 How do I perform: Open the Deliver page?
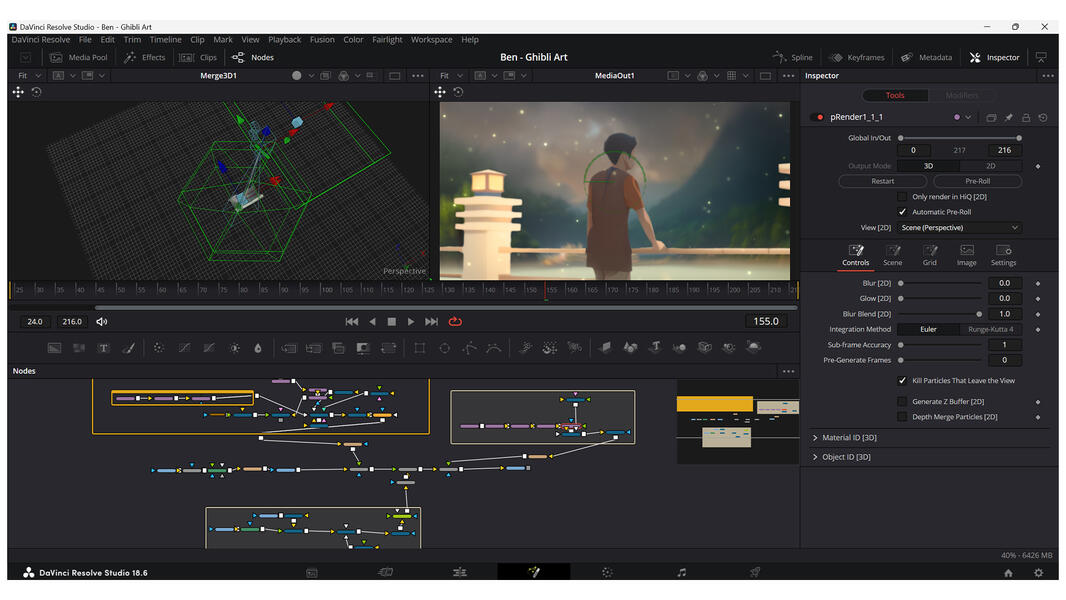755,572
